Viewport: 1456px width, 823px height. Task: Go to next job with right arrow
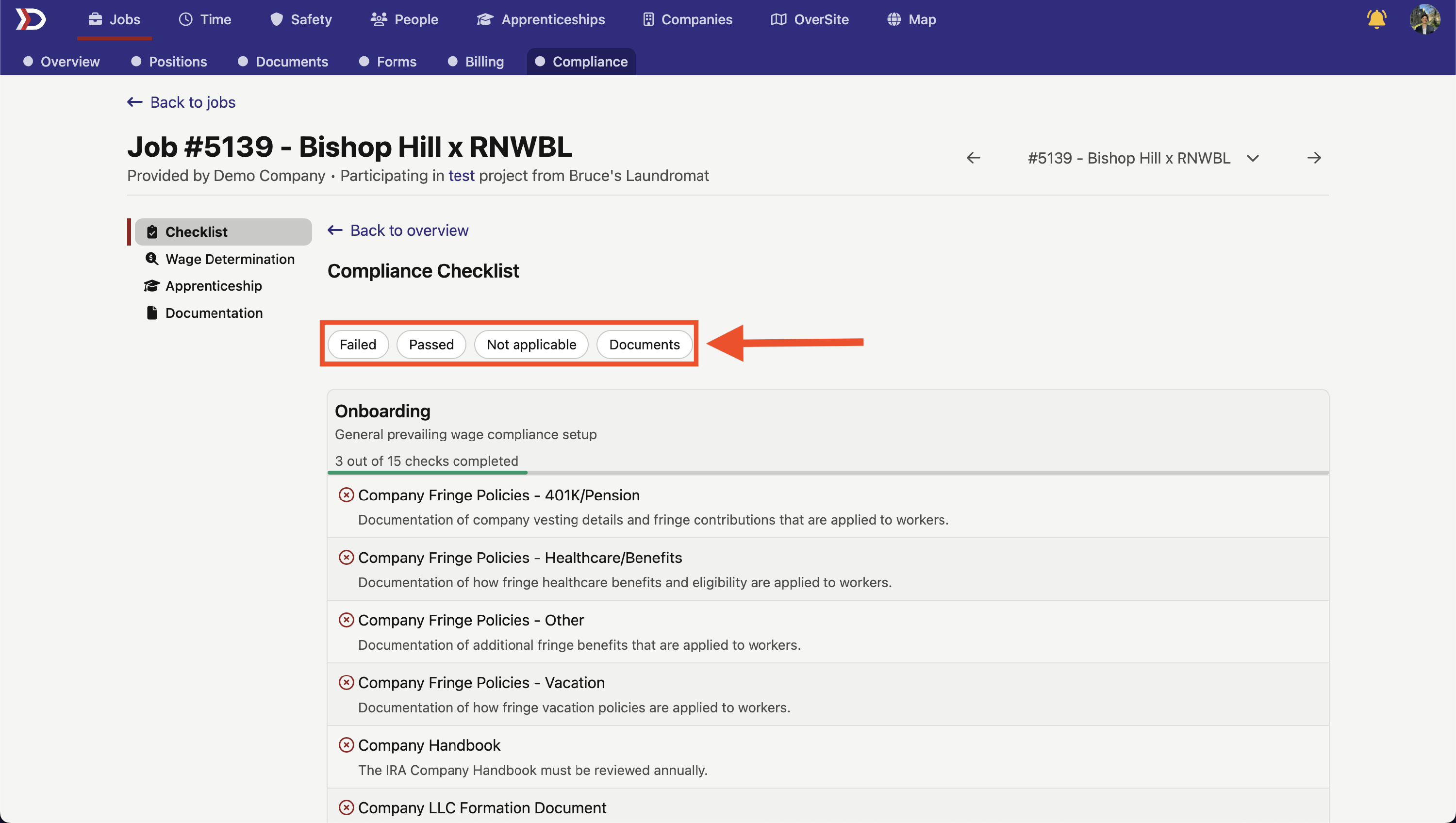[1314, 158]
